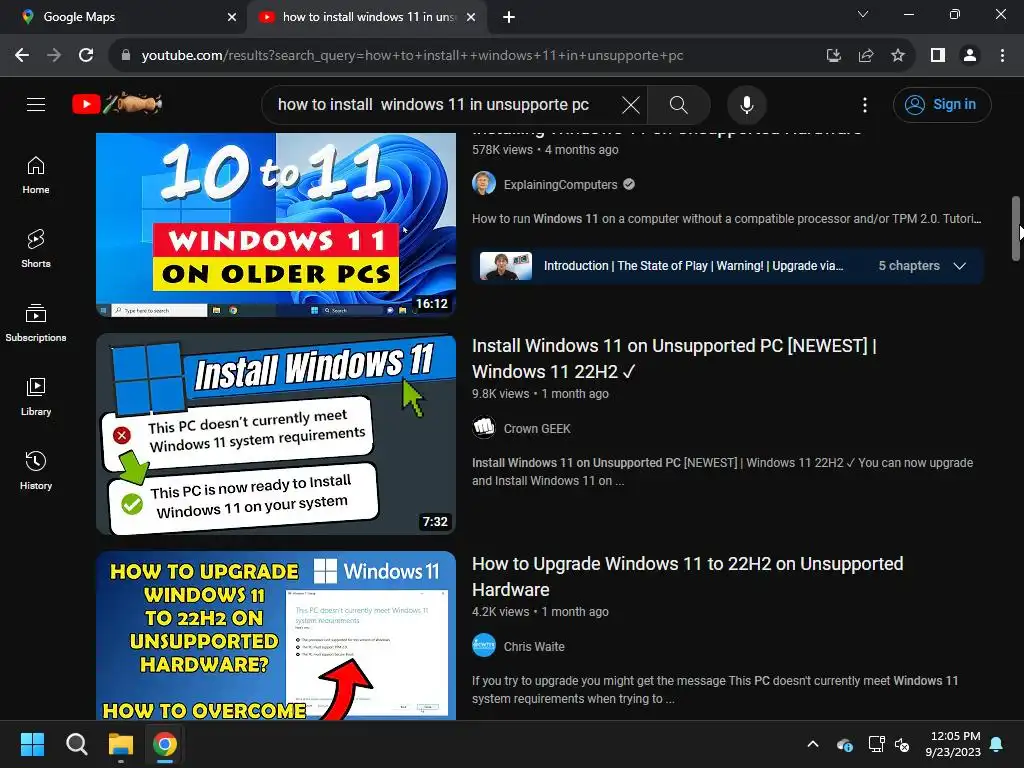Click the browser address bar URL
Image resolution: width=1024 pixels, height=768 pixels.
412,56
